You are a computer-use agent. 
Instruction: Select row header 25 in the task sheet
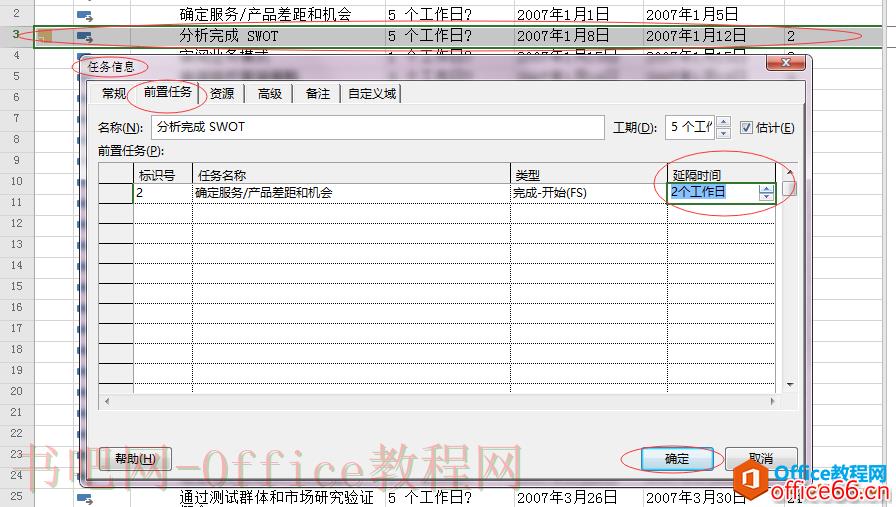[17, 496]
